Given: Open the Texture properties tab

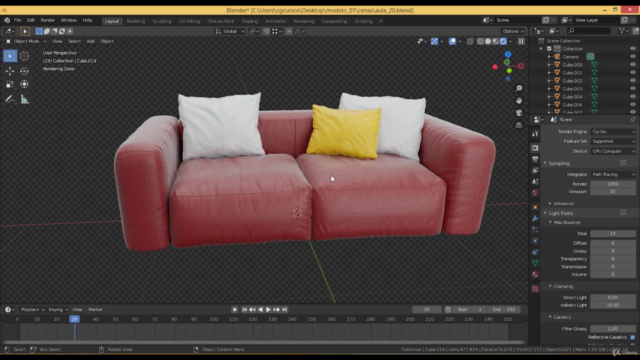Looking at the screenshot, I should click(x=535, y=289).
